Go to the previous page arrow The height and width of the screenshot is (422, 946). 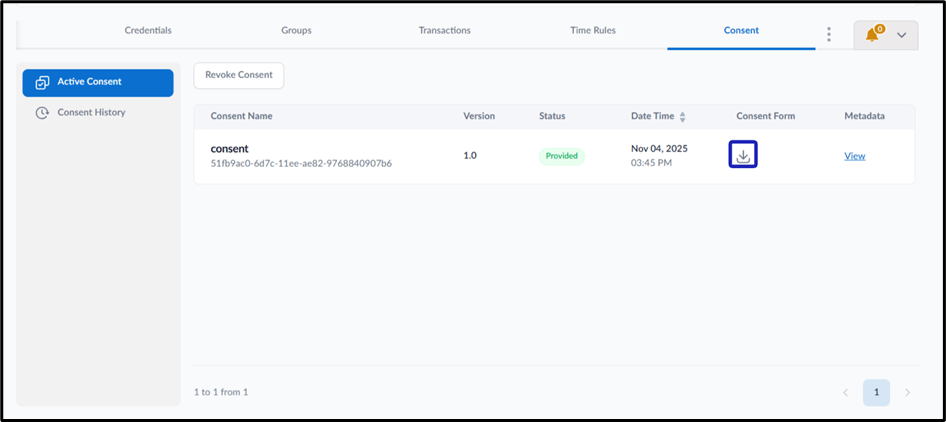[x=845, y=392]
